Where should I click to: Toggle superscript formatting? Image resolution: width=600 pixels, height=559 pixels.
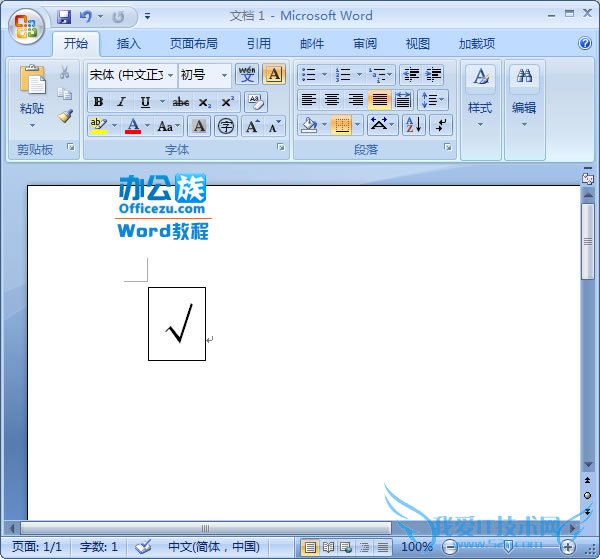(228, 102)
